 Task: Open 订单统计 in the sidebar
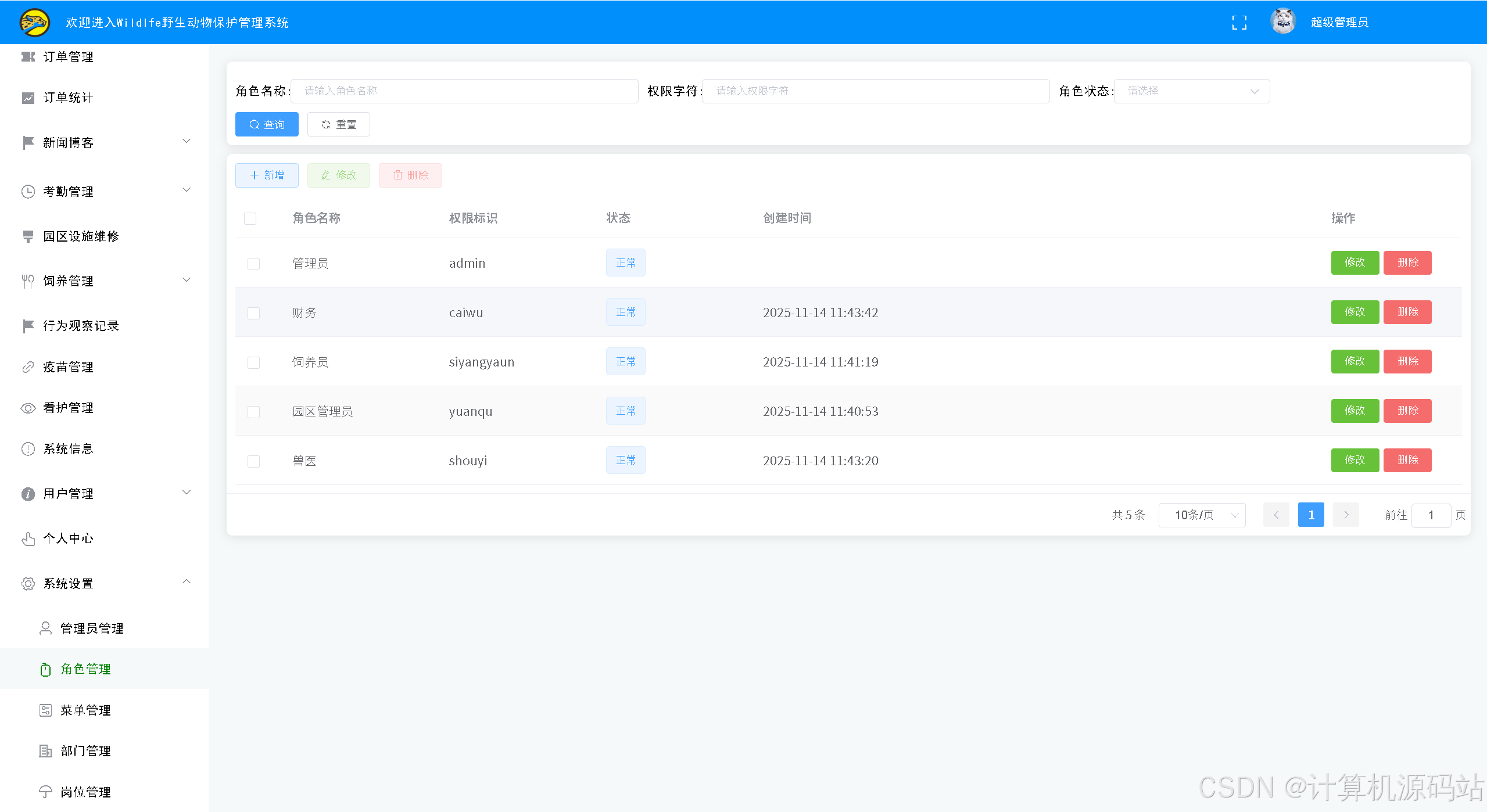[105, 98]
